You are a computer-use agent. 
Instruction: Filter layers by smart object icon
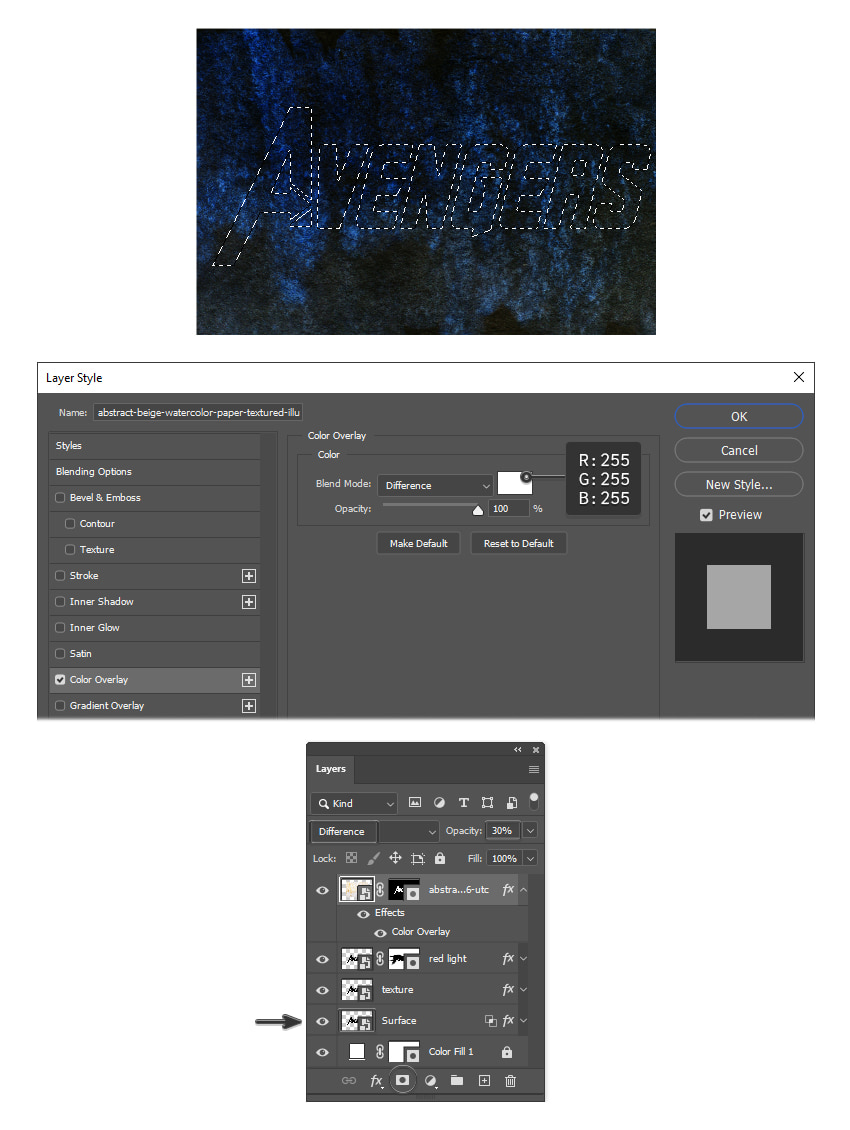[x=512, y=802]
